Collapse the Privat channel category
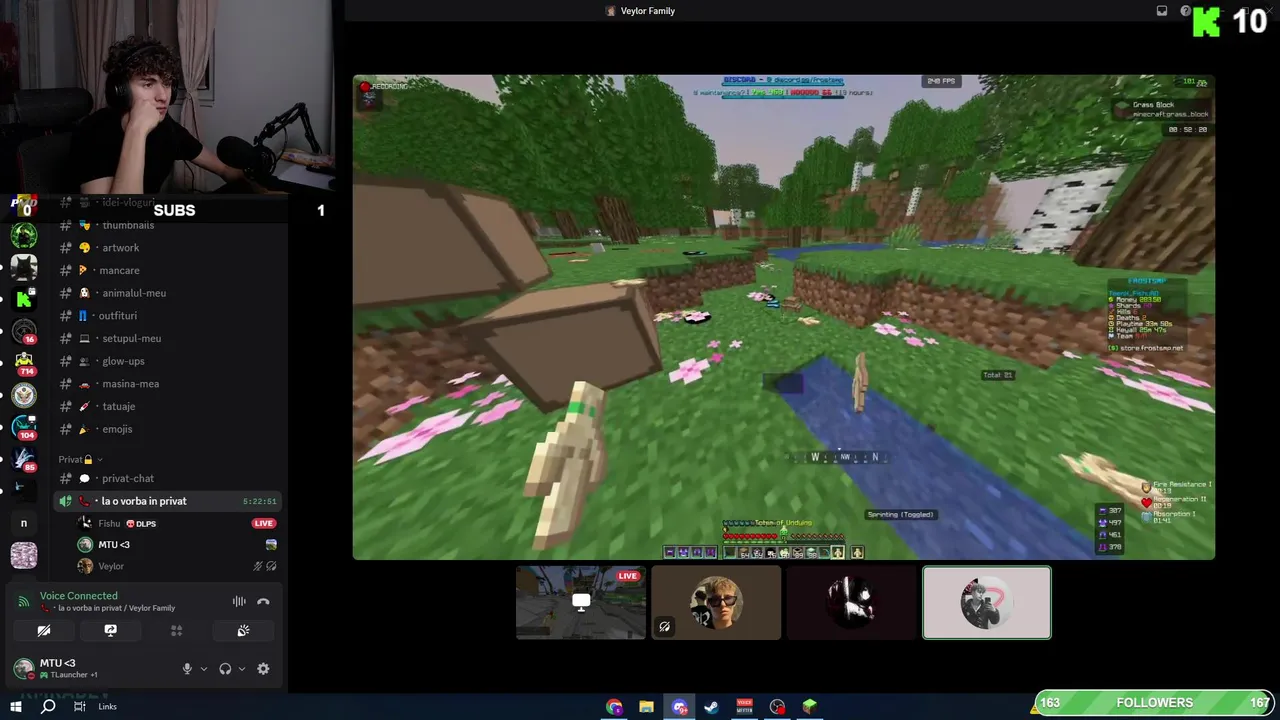The width and height of the screenshot is (1280, 720). point(79,459)
